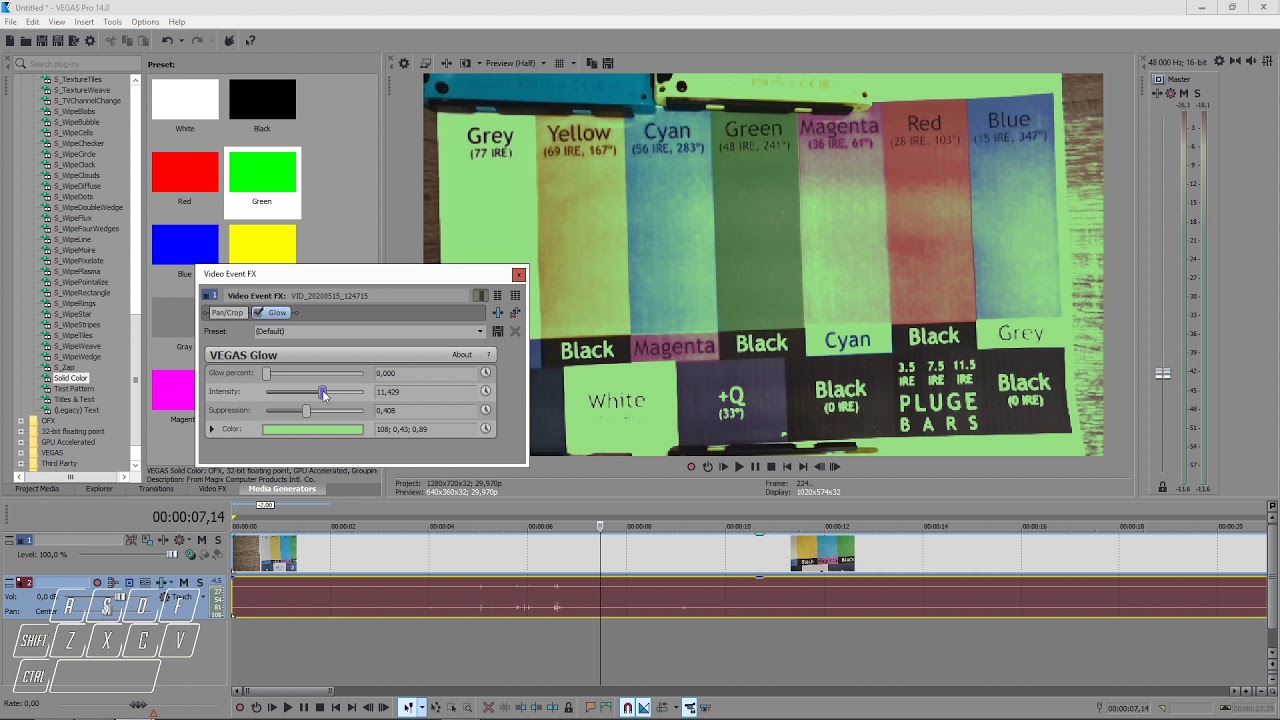Viewport: 1280px width, 720px height.
Task: Open the Options menu
Action: coord(145,22)
